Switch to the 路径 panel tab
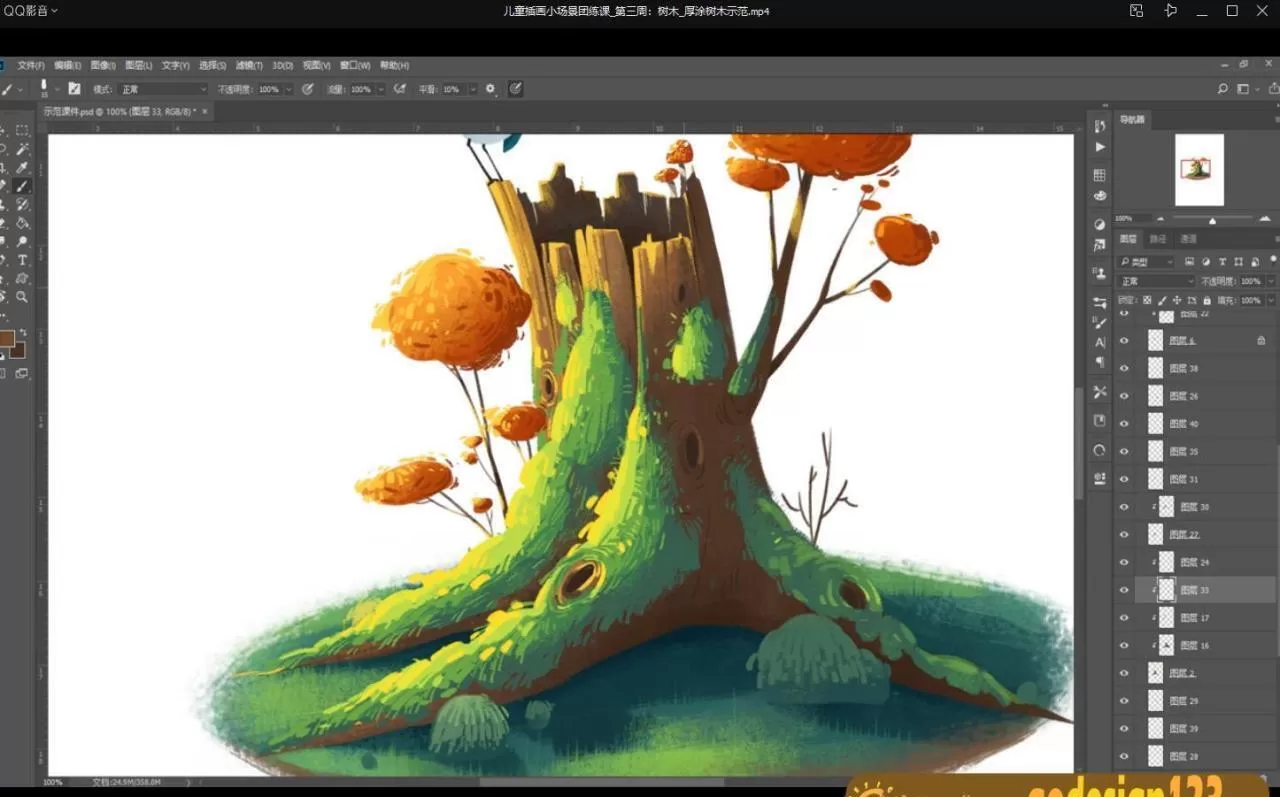The image size is (1280, 797). click(1157, 239)
